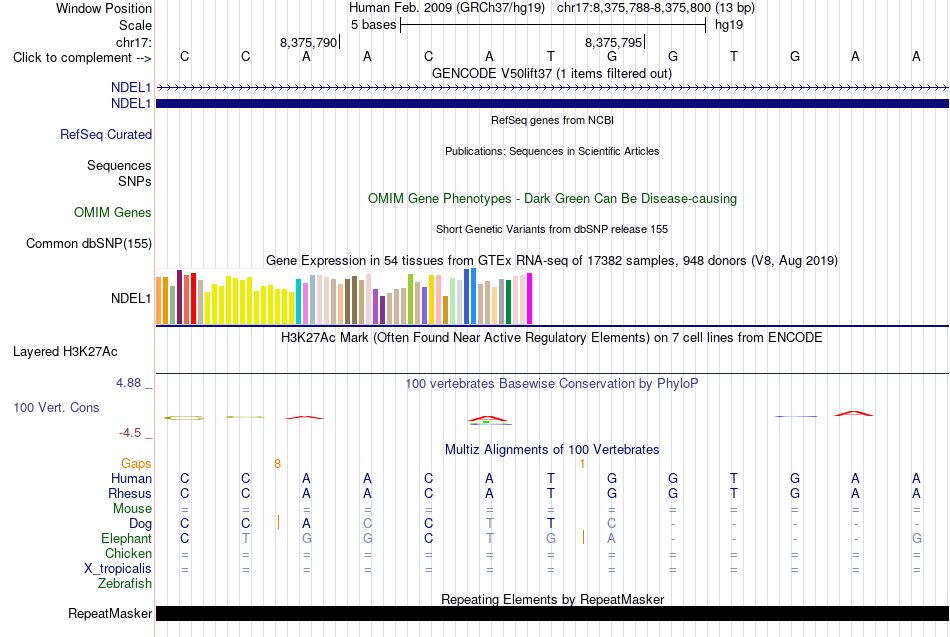Click 'Click to complement -->' to reverse the bases
This screenshot has width=950, height=637.
click(x=82, y=58)
